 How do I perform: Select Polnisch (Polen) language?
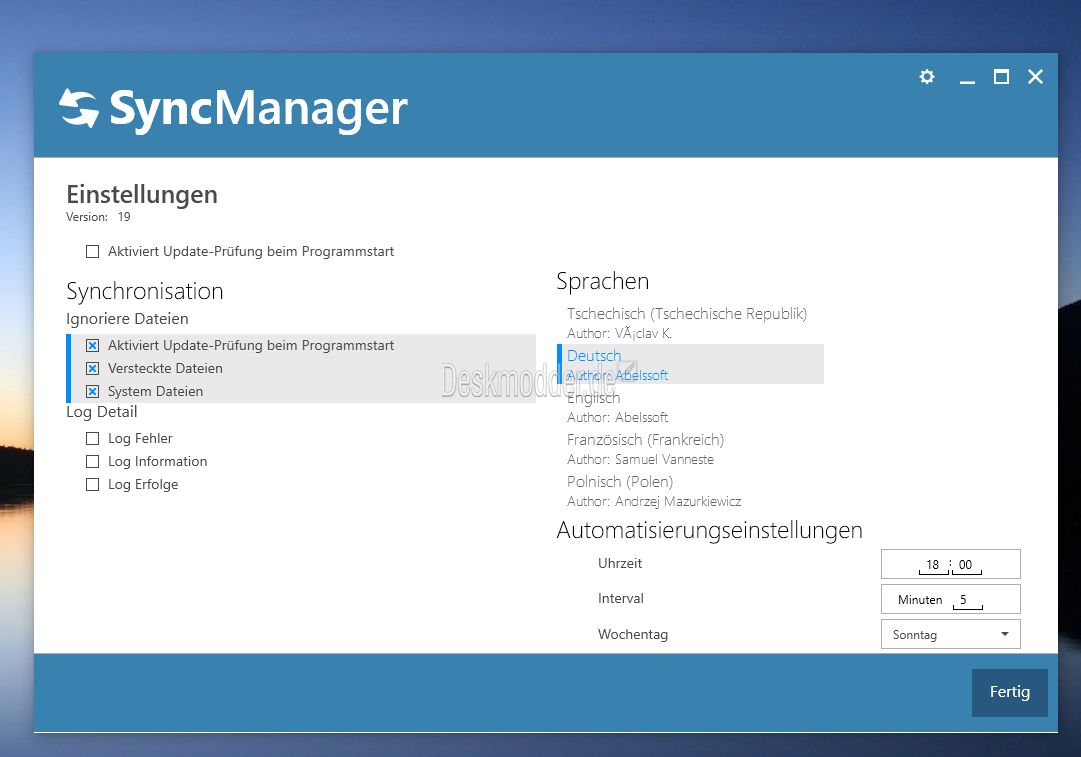coord(691,491)
